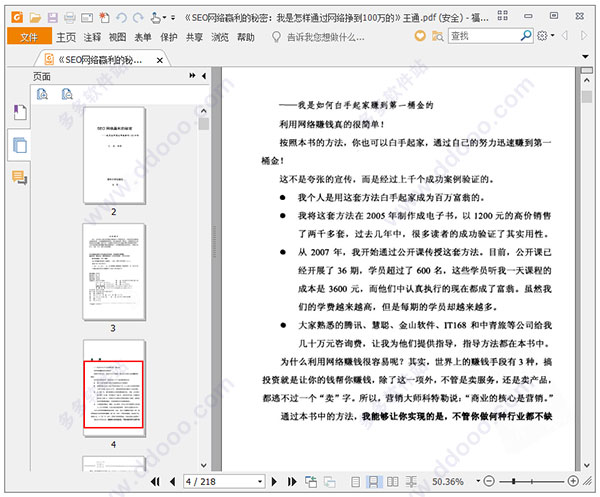Undo the last action
The width and height of the screenshot is (600, 497).
coord(121,17)
